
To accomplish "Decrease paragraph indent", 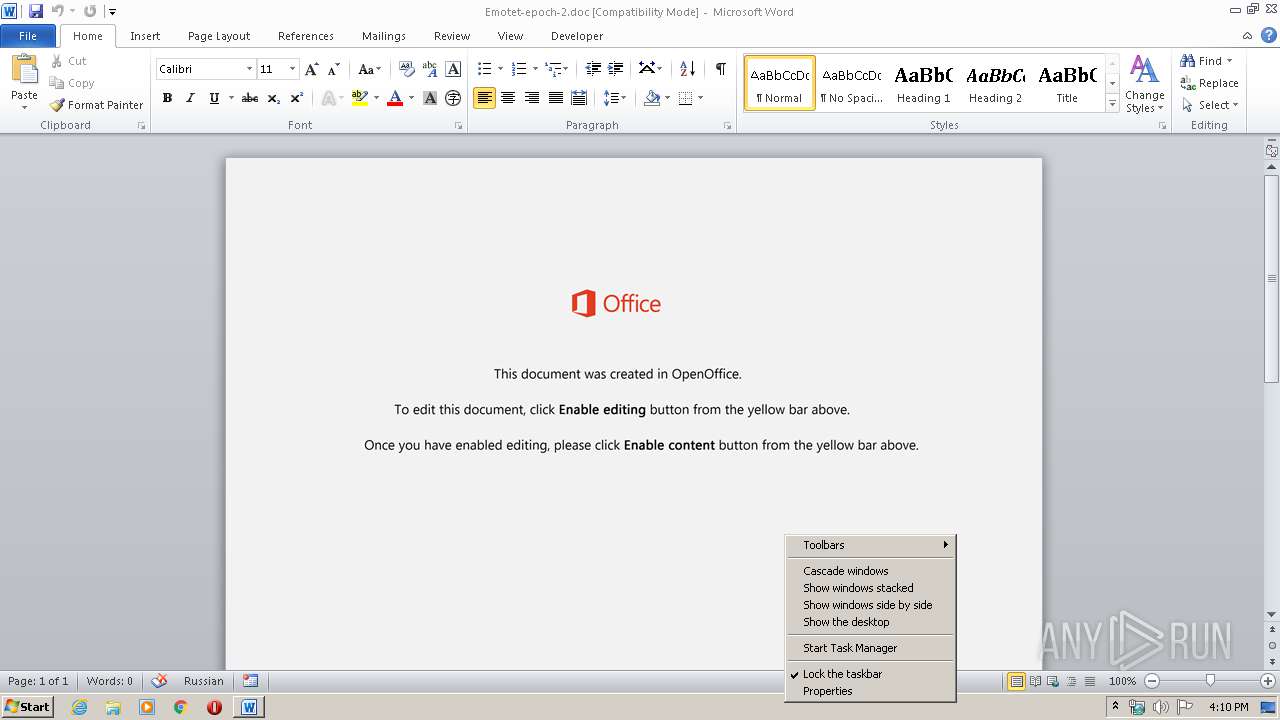I will pos(593,69).
